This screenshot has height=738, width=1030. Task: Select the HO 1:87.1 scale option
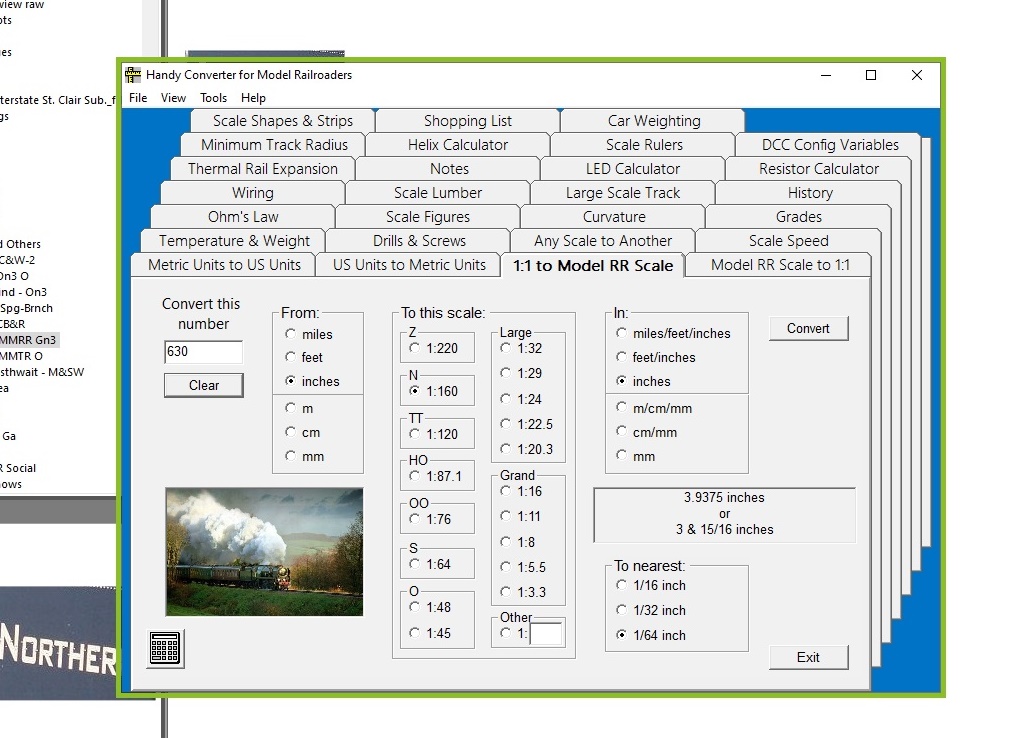[x=415, y=477]
